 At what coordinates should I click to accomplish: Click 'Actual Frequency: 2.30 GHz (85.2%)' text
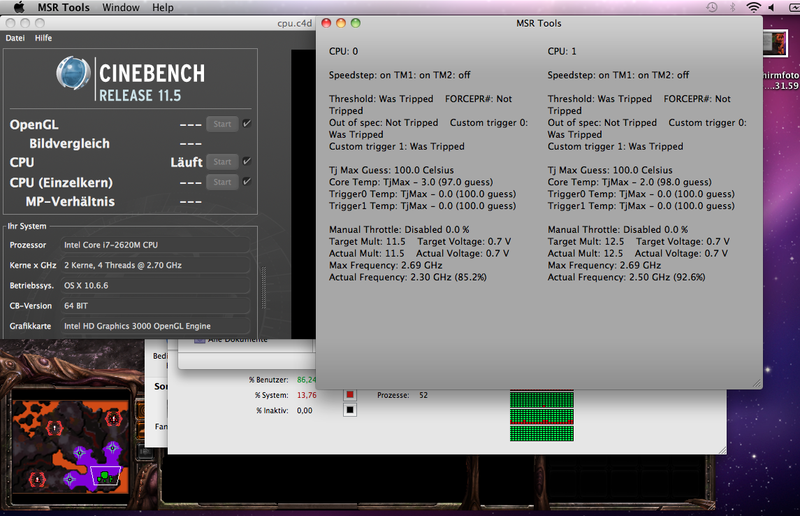408,277
